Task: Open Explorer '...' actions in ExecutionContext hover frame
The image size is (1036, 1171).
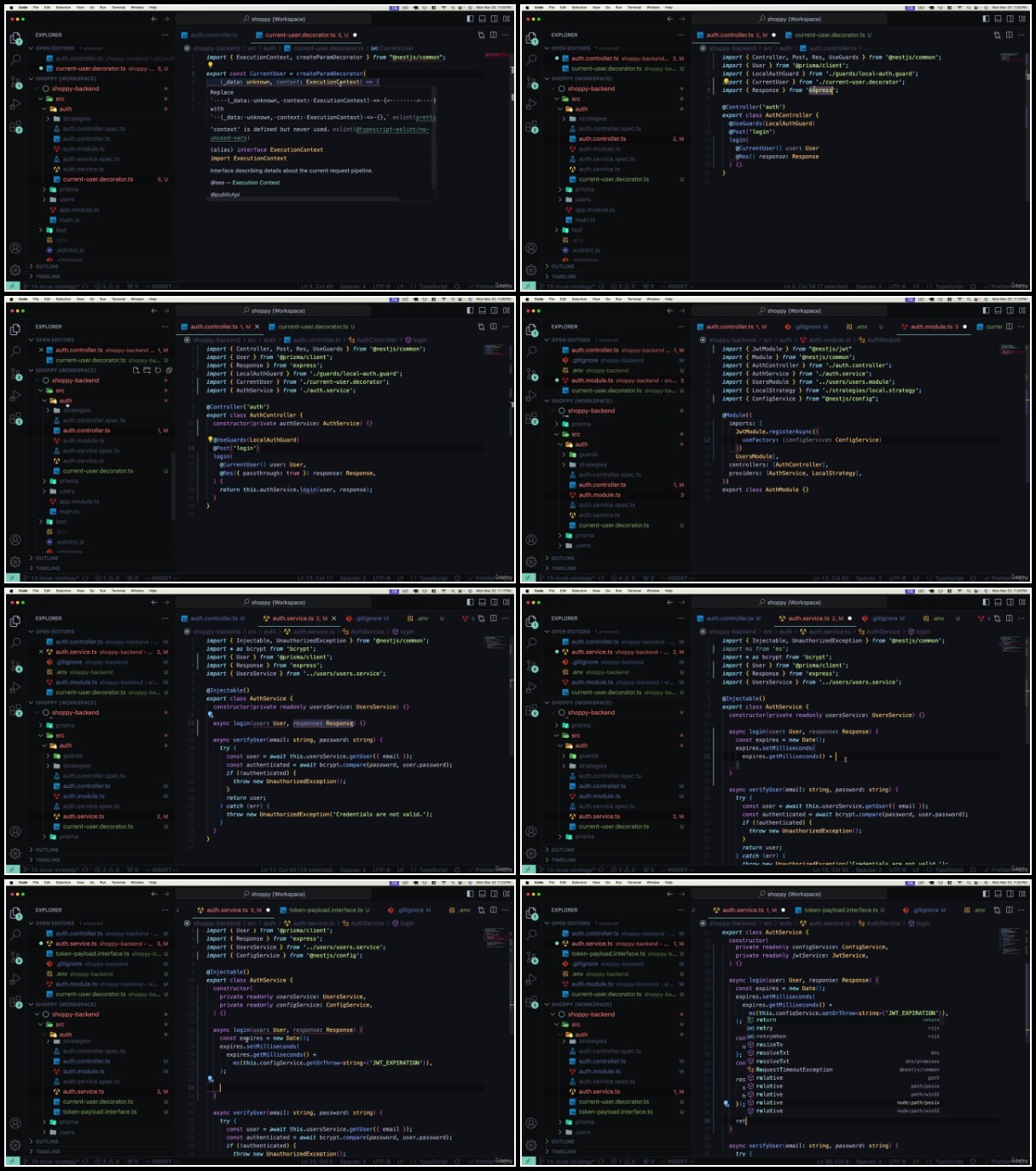Action: pyautogui.click(x=165, y=35)
